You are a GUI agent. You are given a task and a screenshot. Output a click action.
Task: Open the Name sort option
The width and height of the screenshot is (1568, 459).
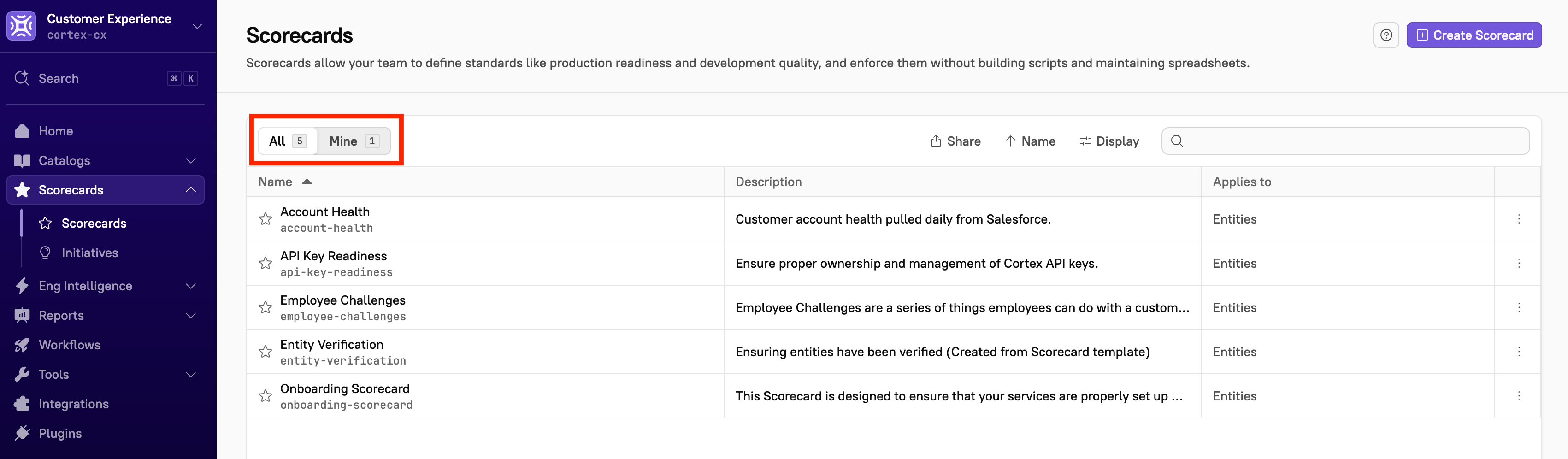(x=1031, y=141)
